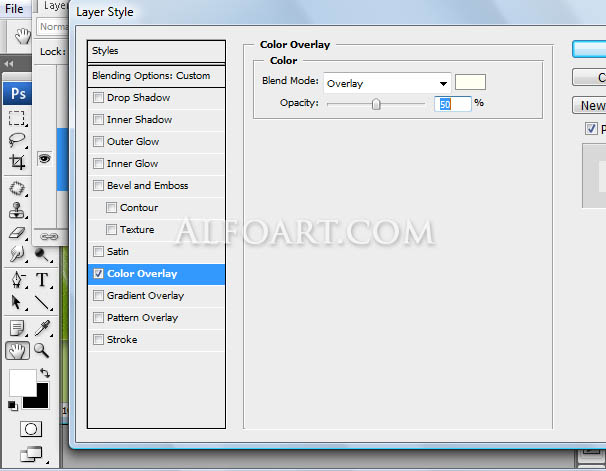Select the Horizontal Type tool
The width and height of the screenshot is (606, 471).
coord(42,280)
